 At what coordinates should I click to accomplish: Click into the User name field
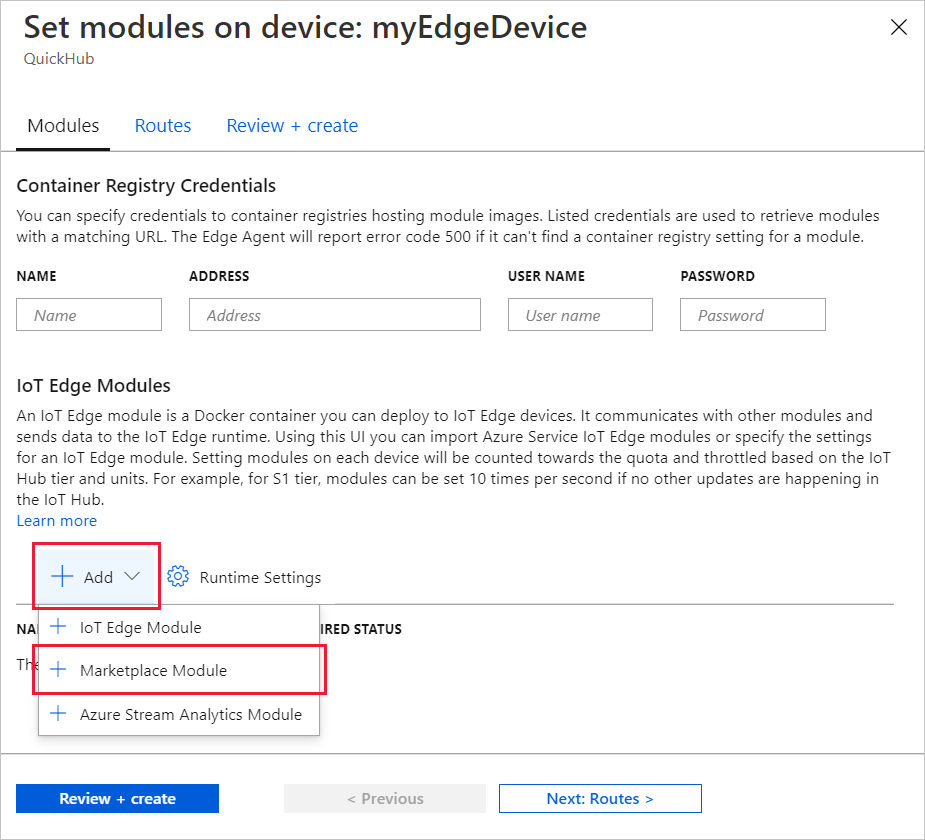580,315
